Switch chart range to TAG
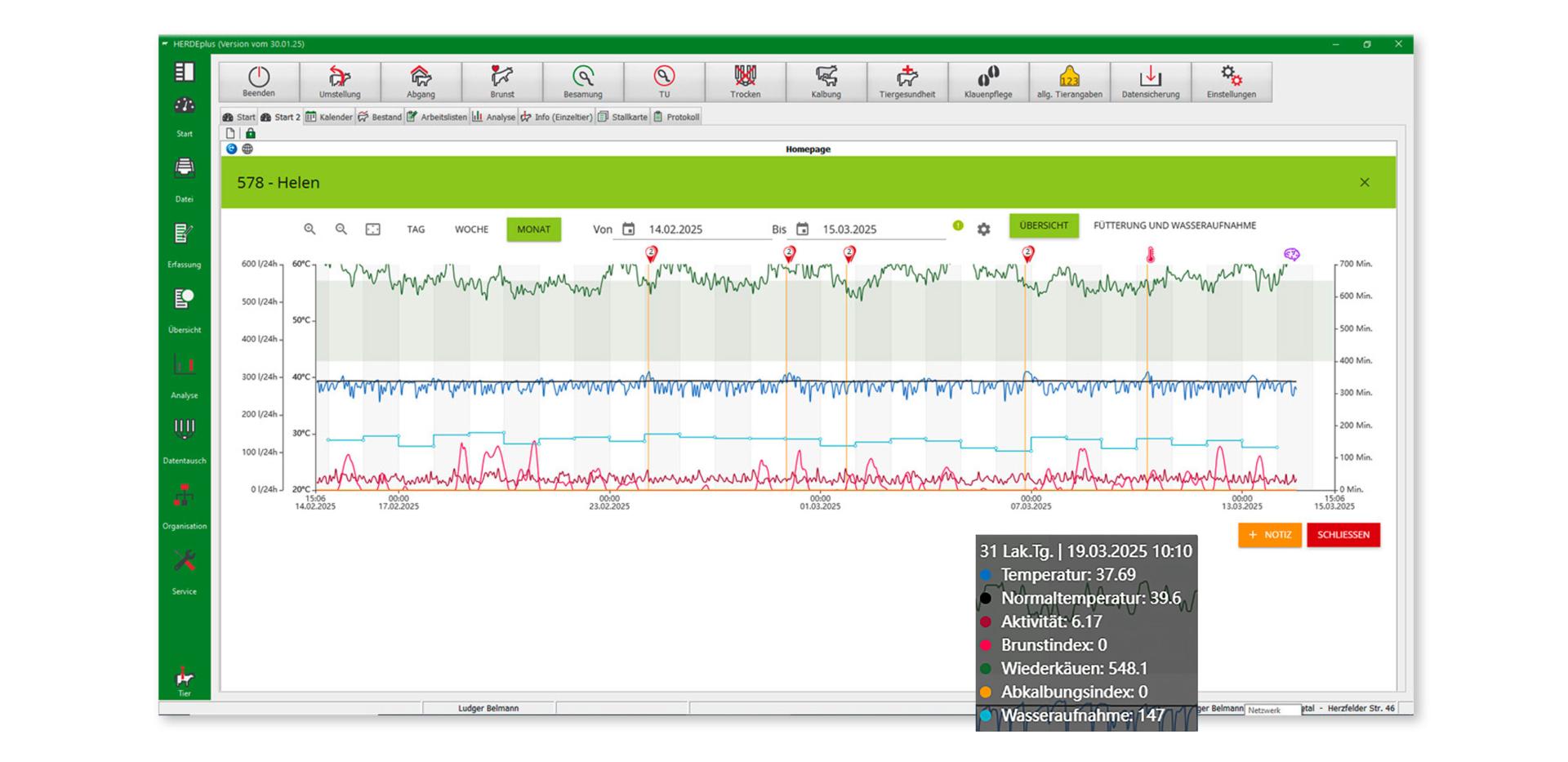The image size is (1568, 762). pos(416,229)
